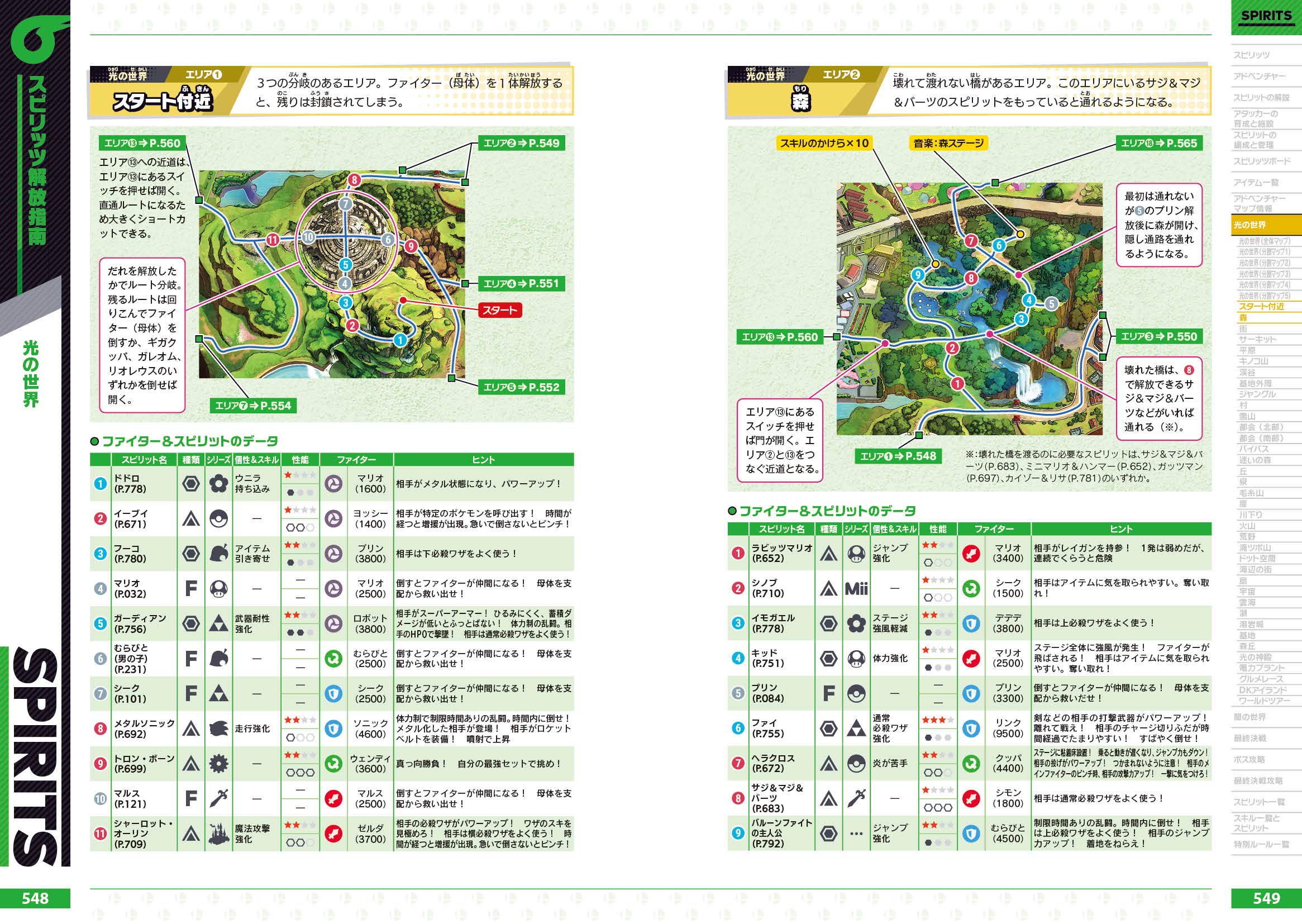1302x924 pixels.
Task: Click the flower series icon in the ドドロ row
Action: pos(218,484)
